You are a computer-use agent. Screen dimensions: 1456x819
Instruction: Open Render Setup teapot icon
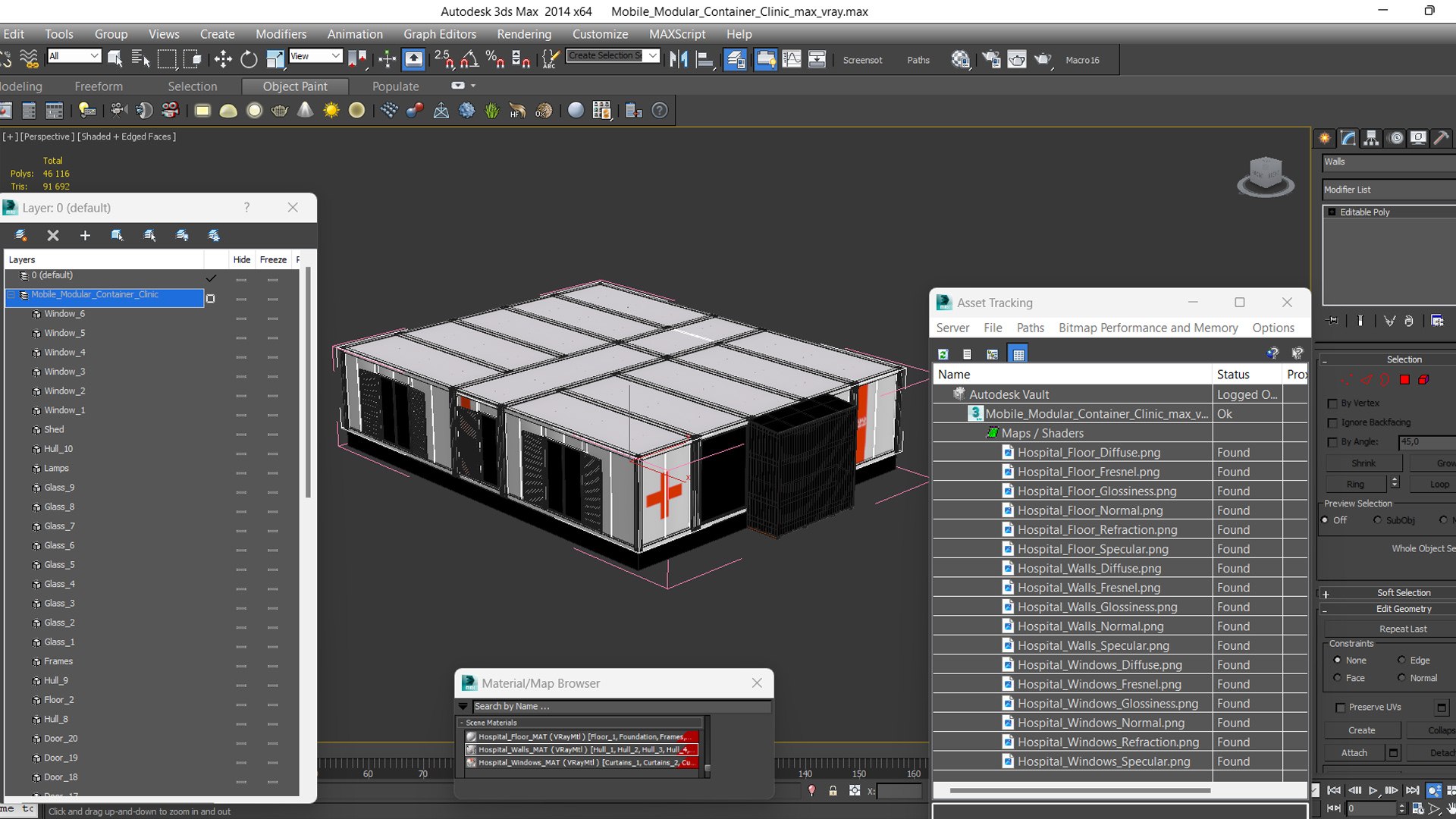(x=991, y=59)
